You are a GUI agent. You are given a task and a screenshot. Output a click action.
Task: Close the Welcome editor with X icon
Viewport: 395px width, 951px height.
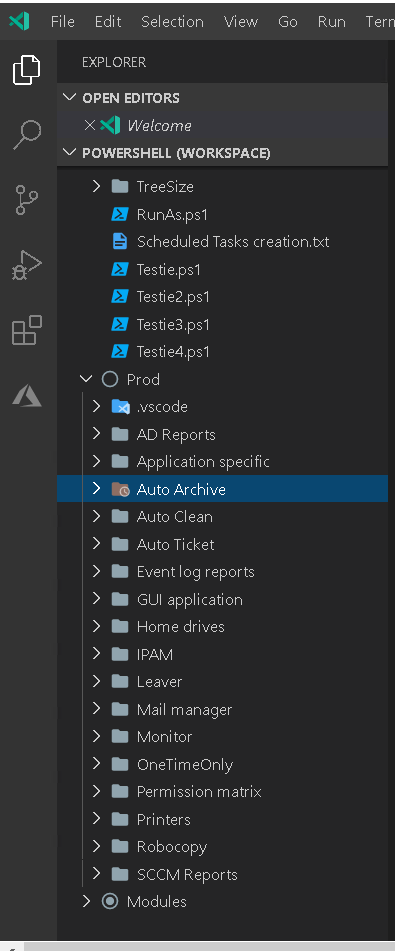coord(90,126)
